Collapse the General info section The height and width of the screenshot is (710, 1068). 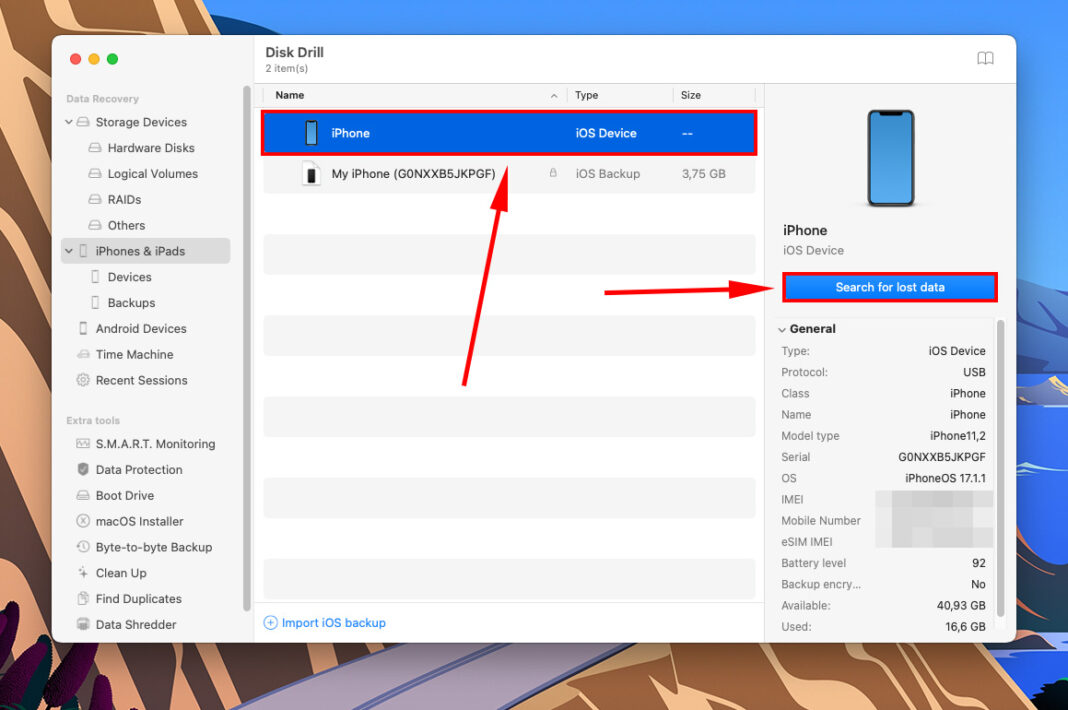point(783,328)
